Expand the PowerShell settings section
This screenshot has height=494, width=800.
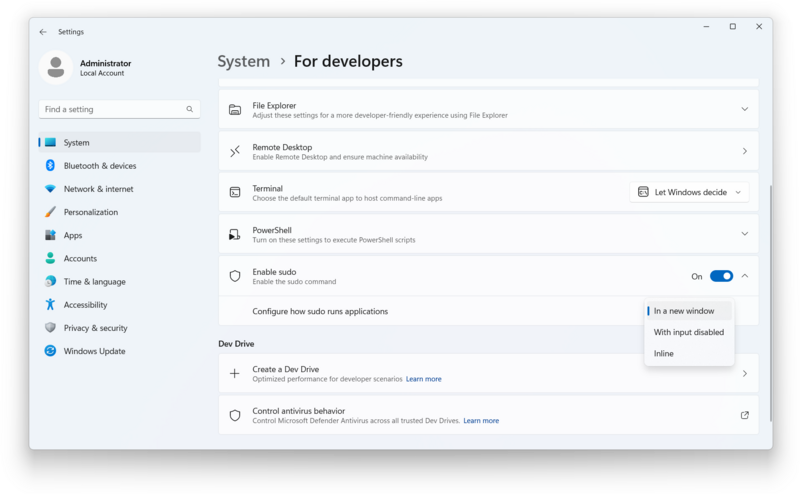pyautogui.click(x=744, y=233)
